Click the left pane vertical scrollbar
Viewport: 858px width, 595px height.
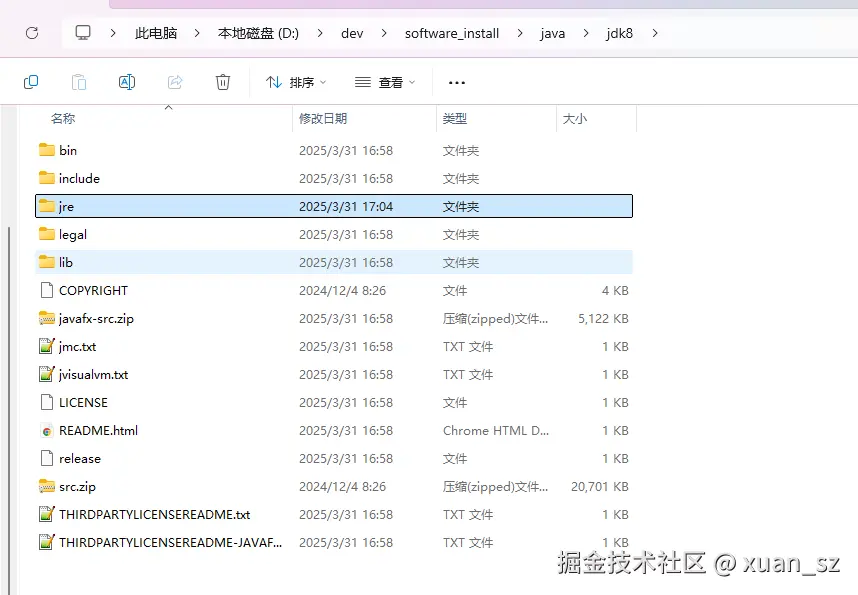point(9,411)
